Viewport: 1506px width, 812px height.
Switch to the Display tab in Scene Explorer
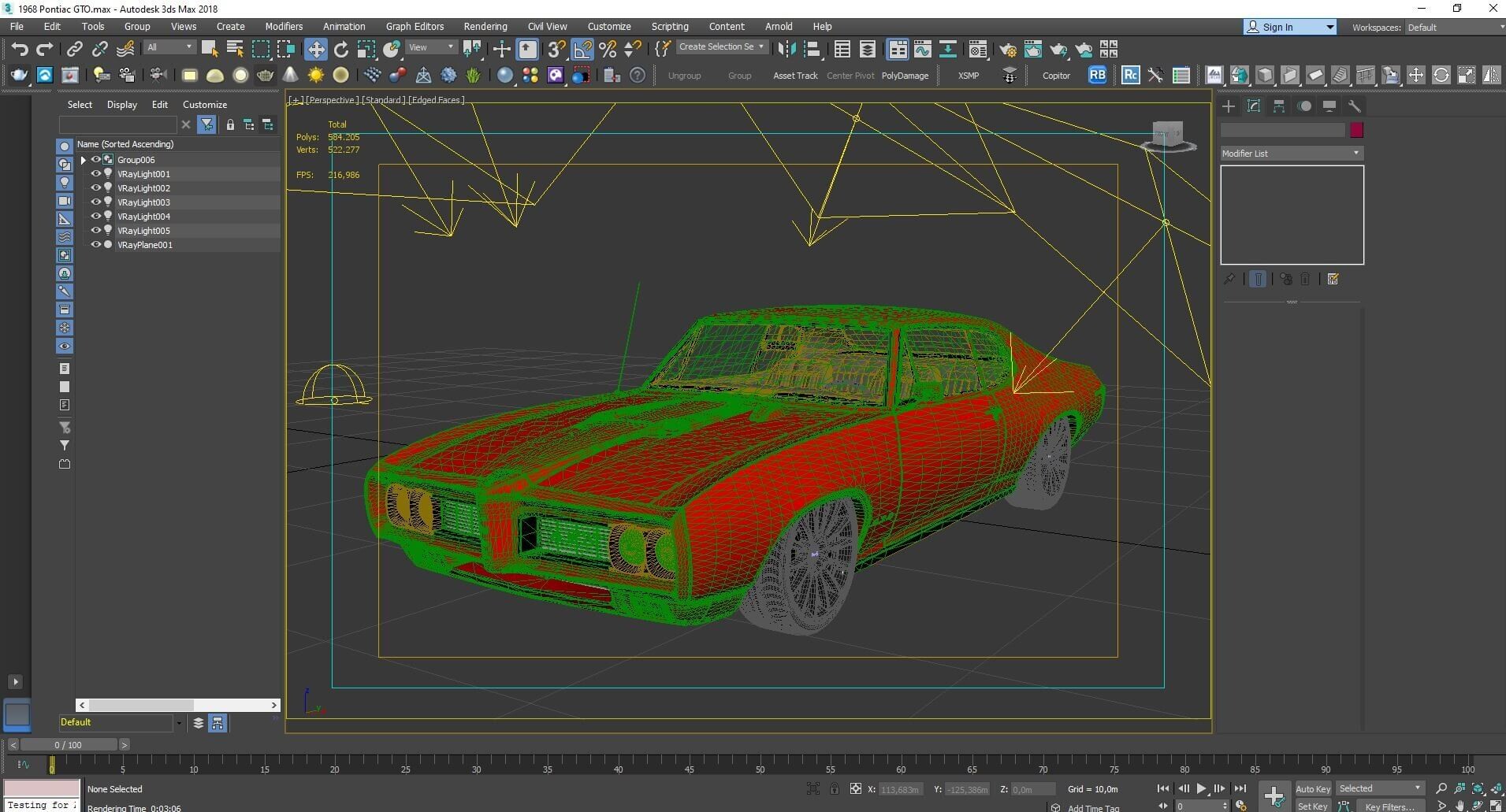pos(121,104)
